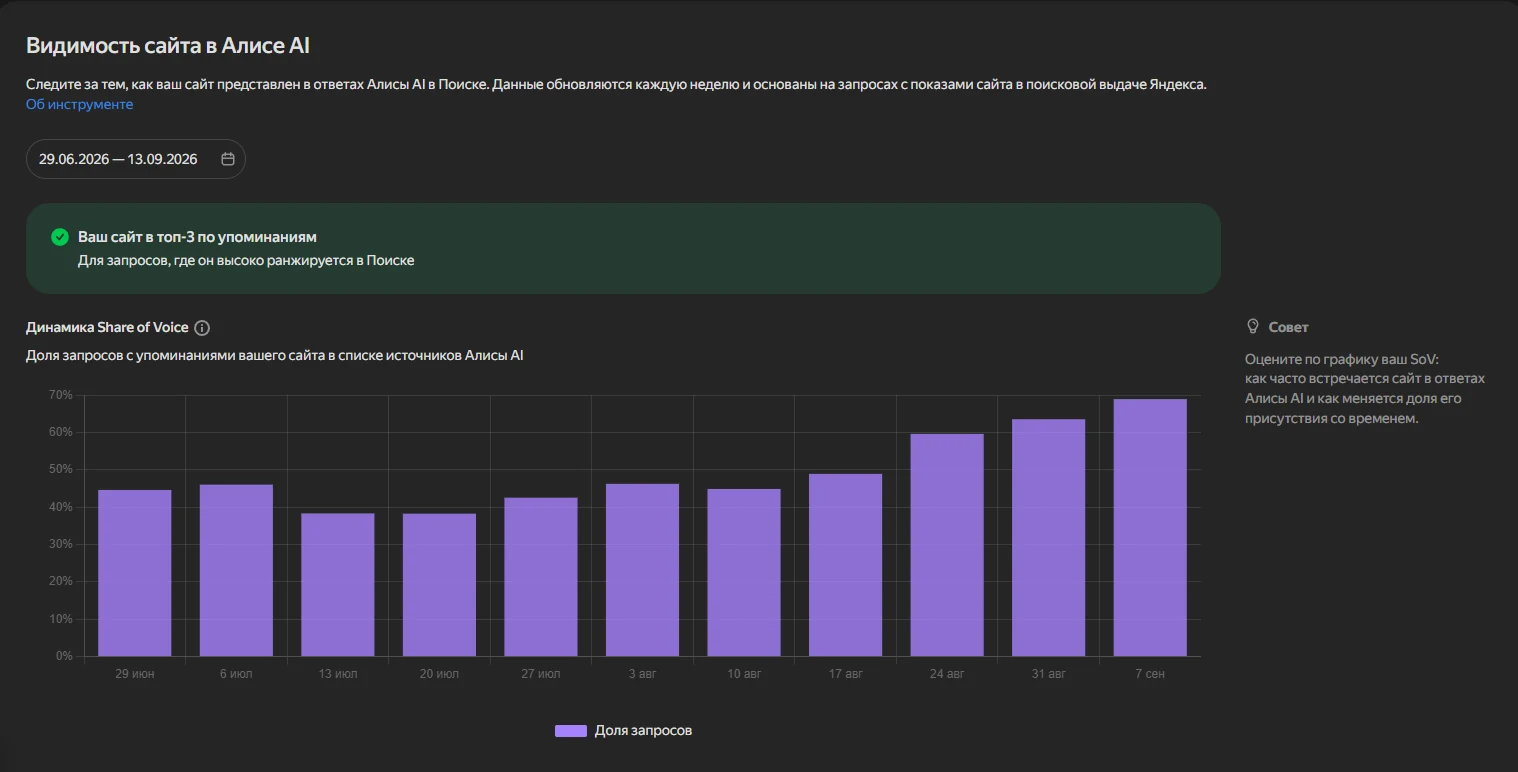Click the 30% axis label
Viewport: 1518px width, 772px height.
59,545
